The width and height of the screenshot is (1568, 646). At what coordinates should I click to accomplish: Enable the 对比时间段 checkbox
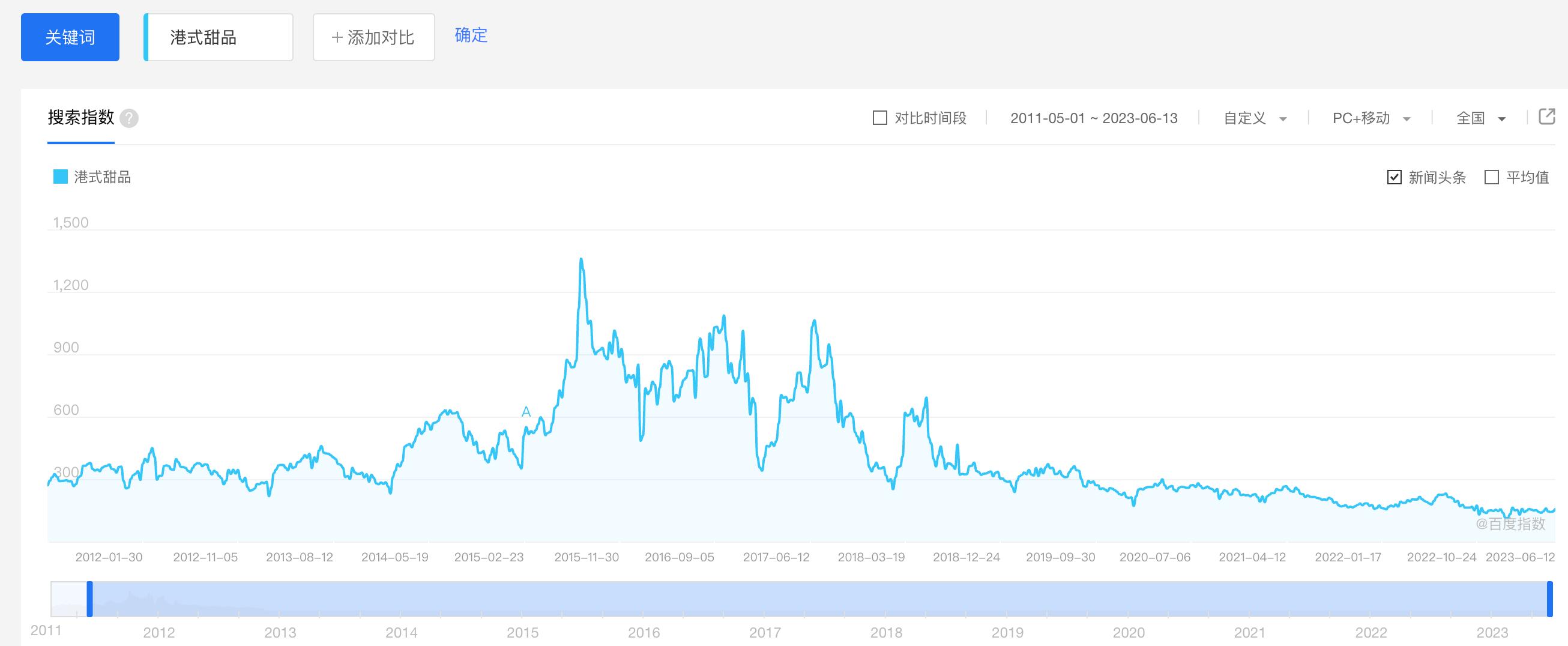point(879,118)
